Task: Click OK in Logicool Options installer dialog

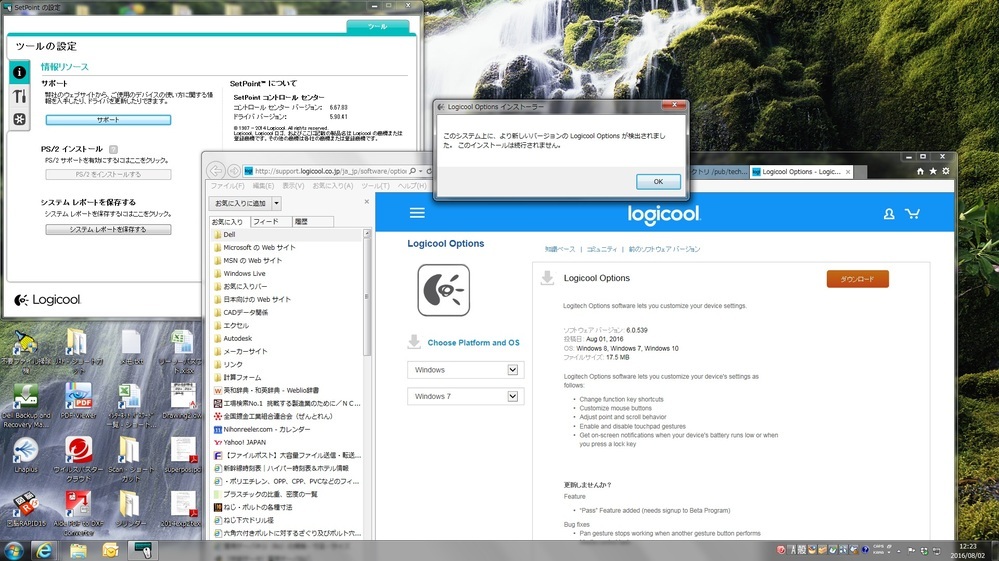Action: [658, 181]
